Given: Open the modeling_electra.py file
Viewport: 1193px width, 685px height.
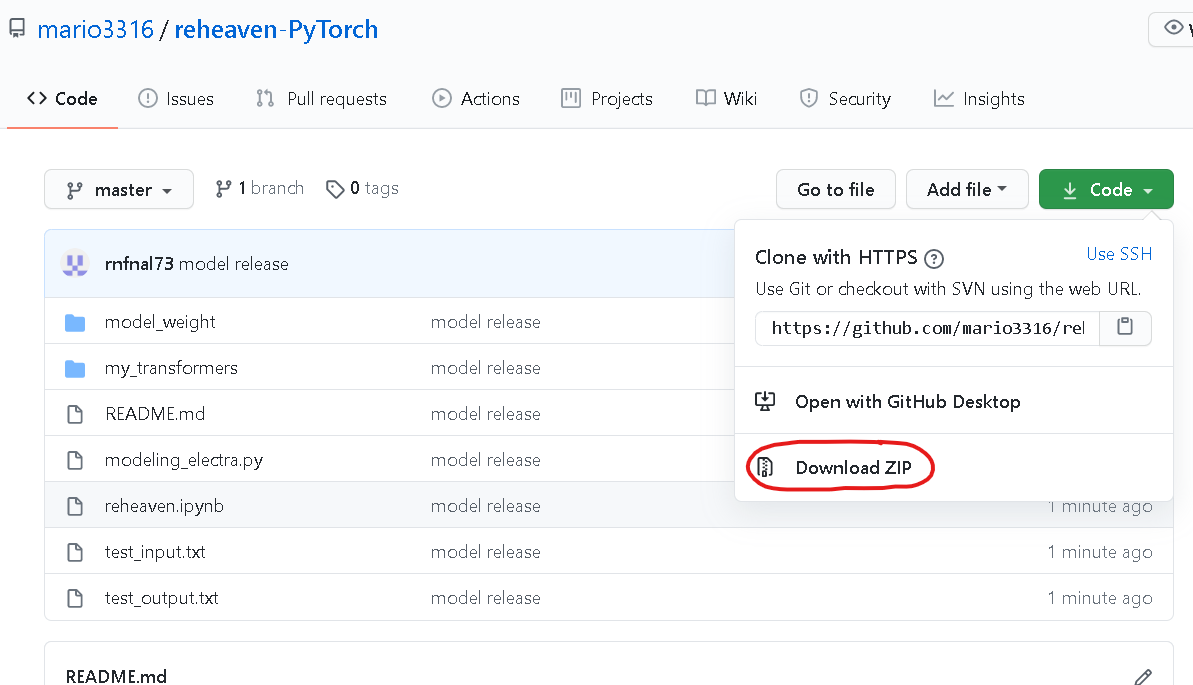Looking at the screenshot, I should [x=184, y=460].
